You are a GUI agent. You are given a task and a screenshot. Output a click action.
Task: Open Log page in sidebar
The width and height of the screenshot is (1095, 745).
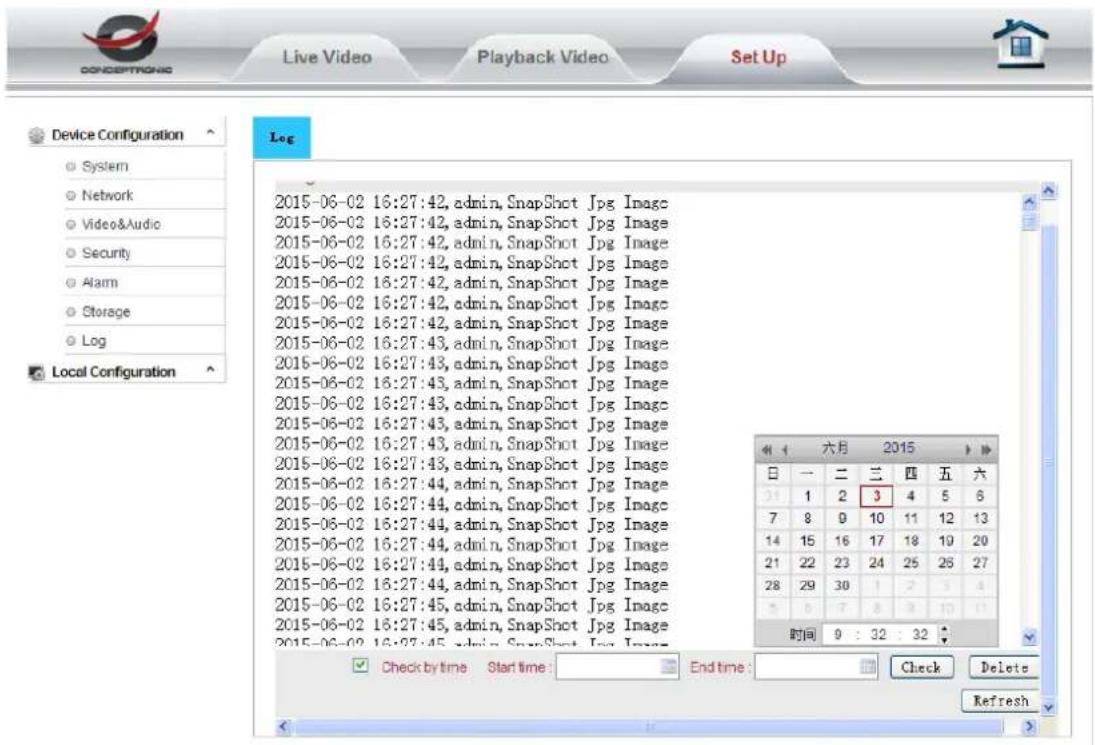point(94,341)
